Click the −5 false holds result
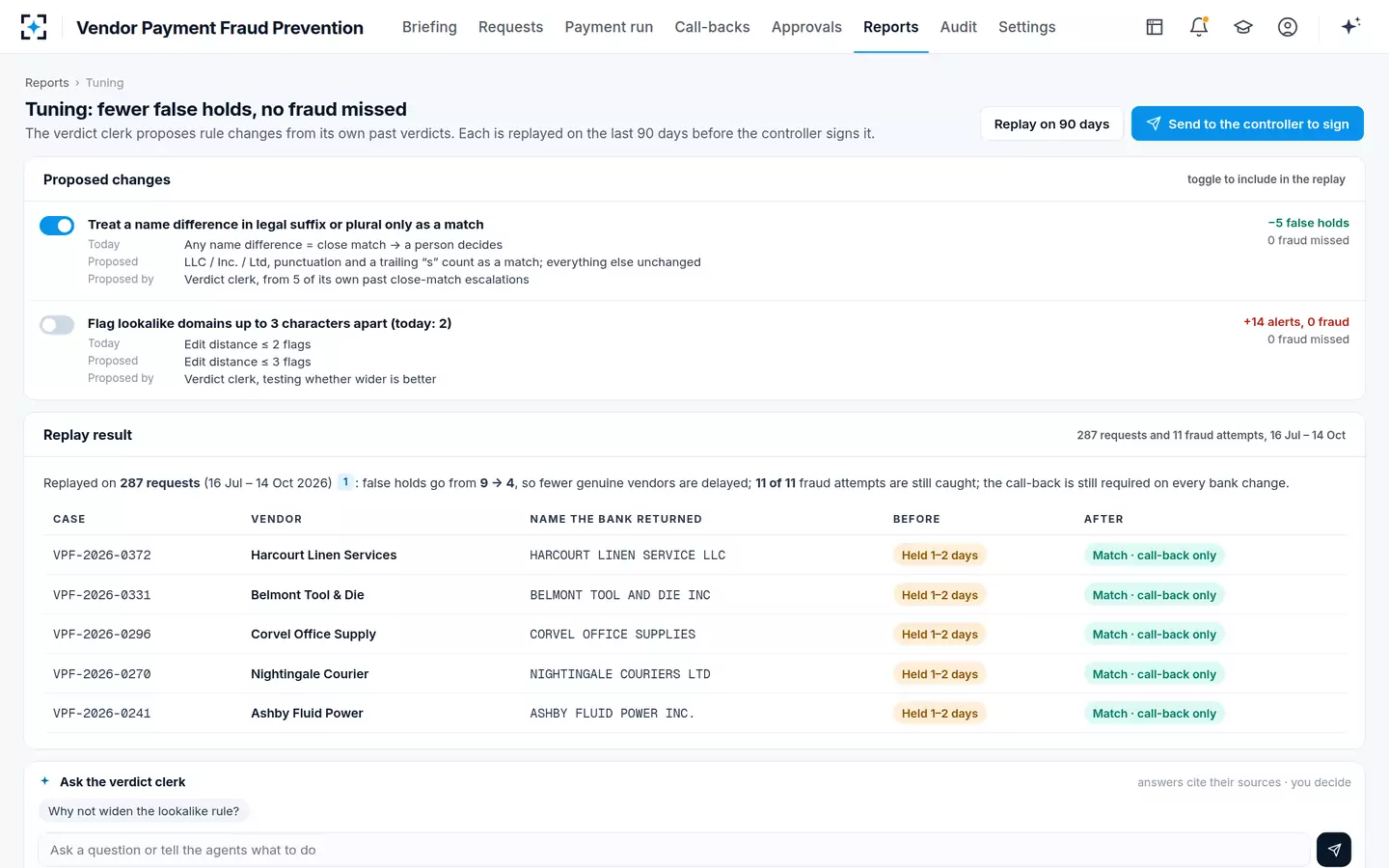Screen dimensions: 1389x868 point(1308,223)
